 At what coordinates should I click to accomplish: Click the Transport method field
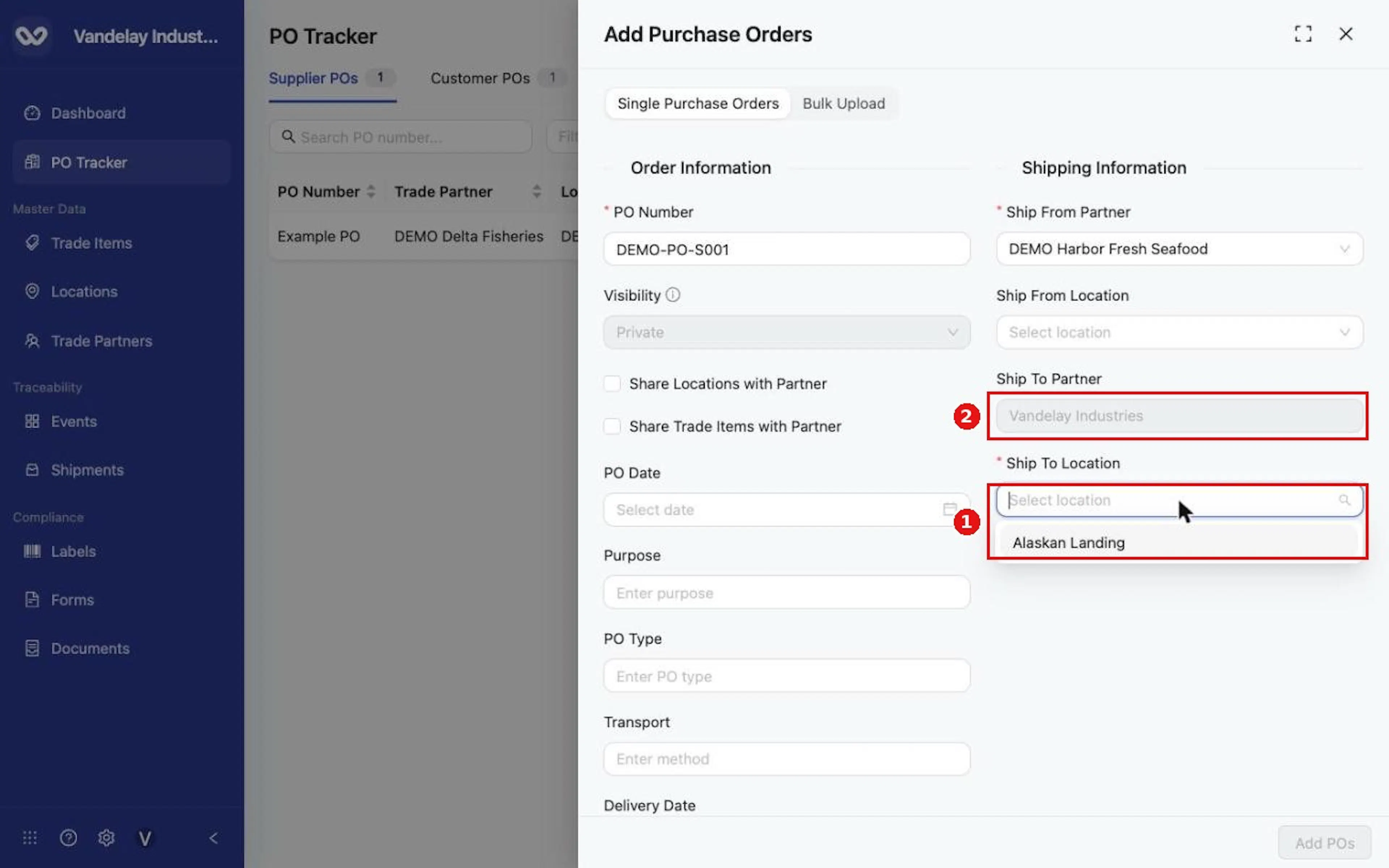pyautogui.click(x=786, y=759)
